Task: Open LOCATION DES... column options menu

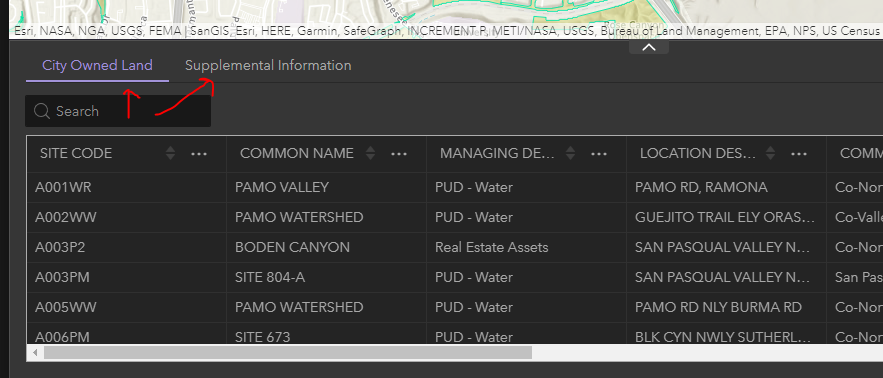Action: coord(799,153)
